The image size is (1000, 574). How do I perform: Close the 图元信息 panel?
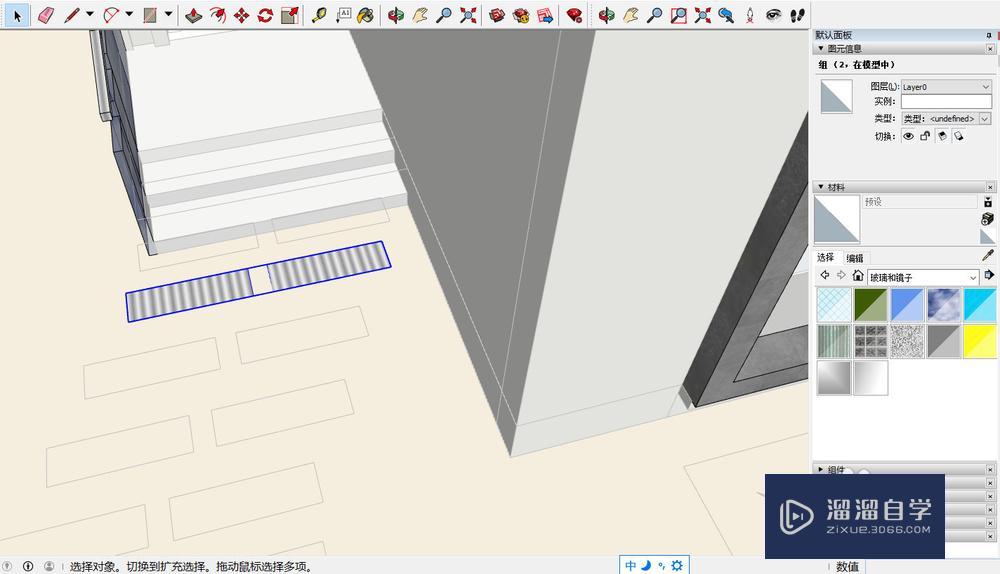point(990,48)
